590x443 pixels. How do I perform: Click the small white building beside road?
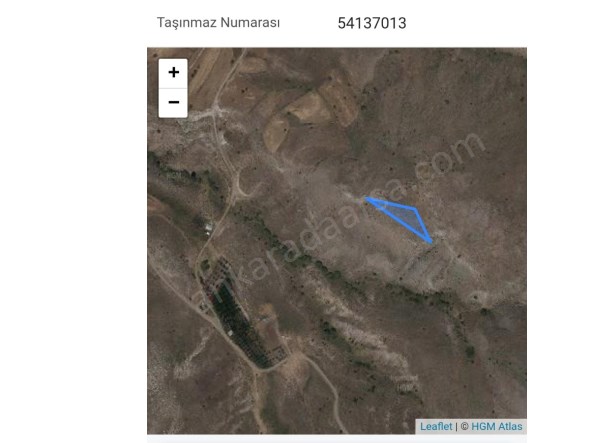208,227
